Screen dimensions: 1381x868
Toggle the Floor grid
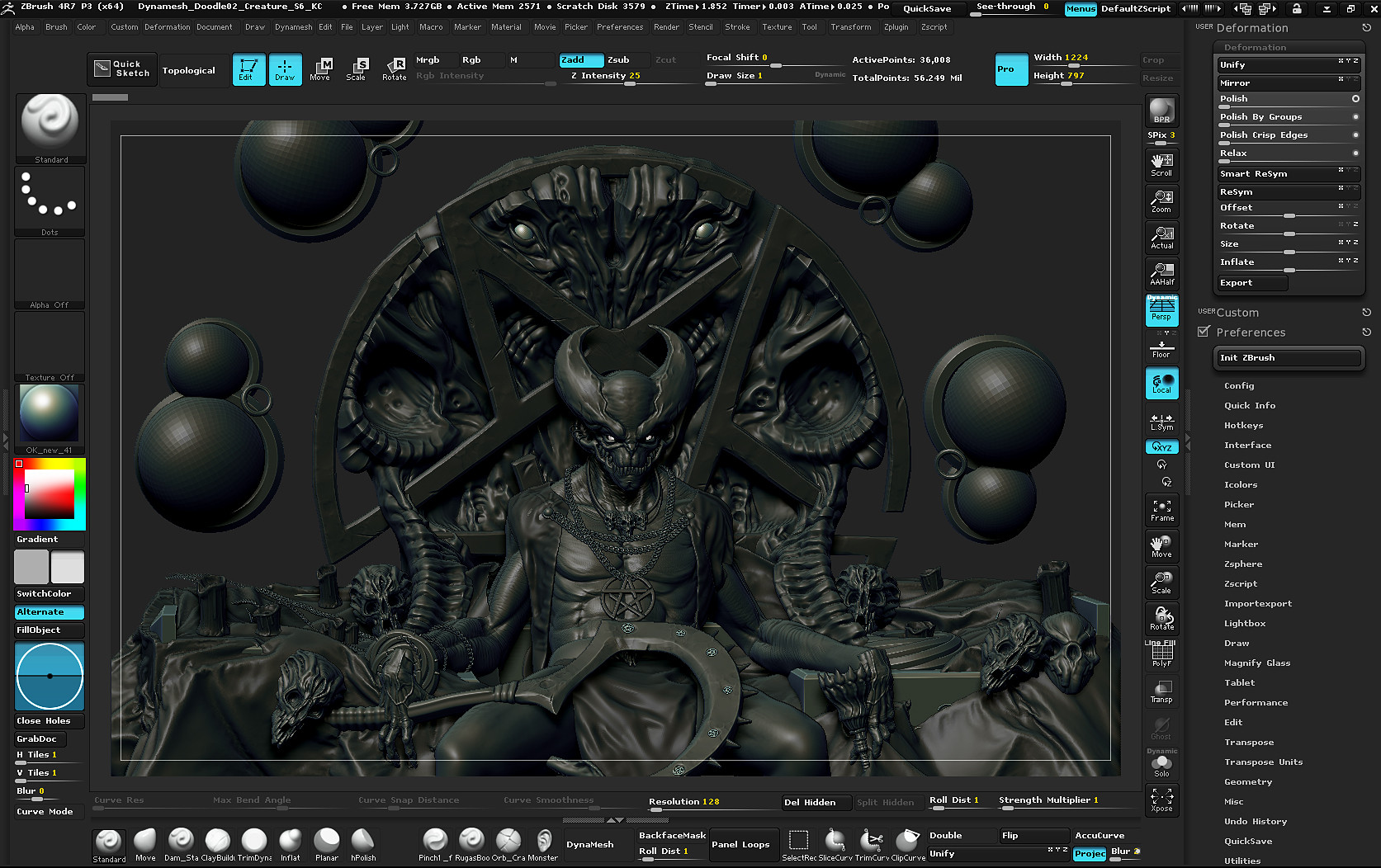(1161, 348)
